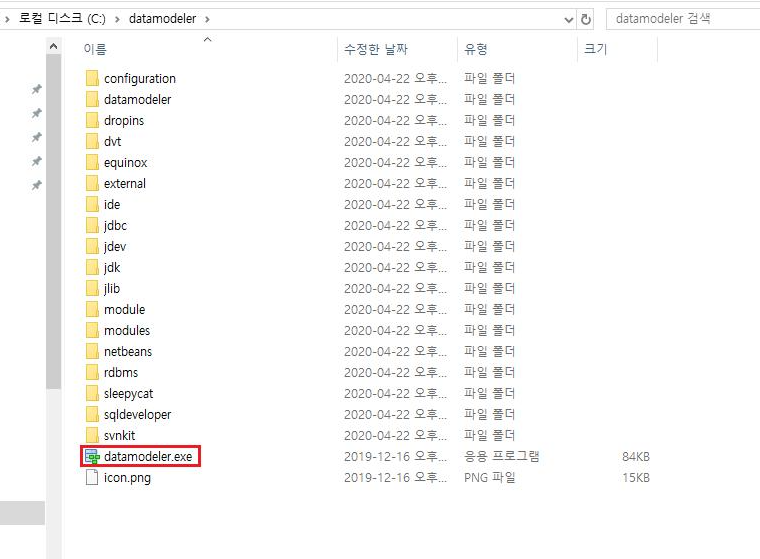This screenshot has width=760, height=559.
Task: Click the navigation pane scroll-up arrow
Action: 54,47
